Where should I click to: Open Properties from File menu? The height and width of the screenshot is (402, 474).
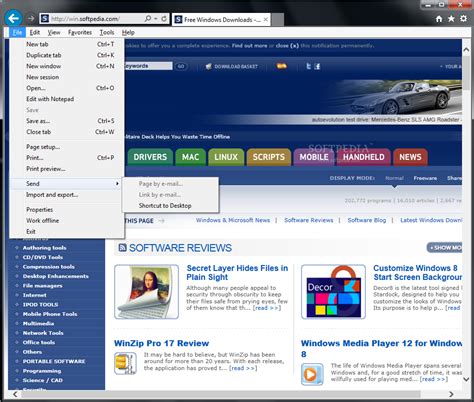click(x=67, y=209)
